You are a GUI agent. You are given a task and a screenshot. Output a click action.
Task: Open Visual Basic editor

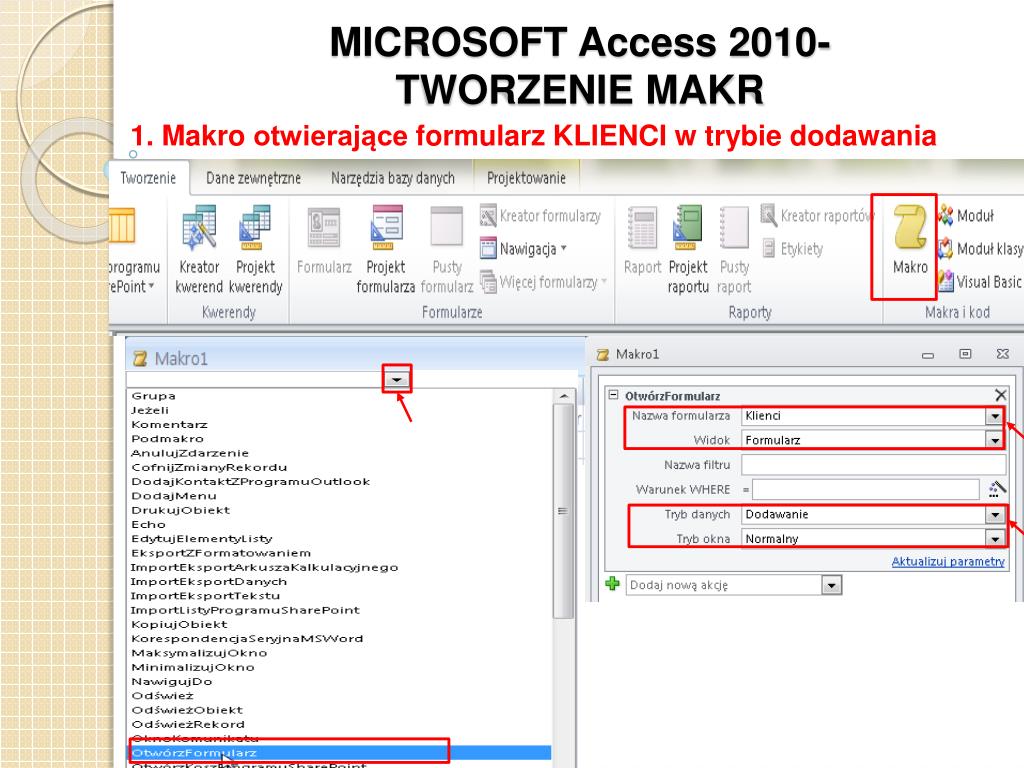click(x=980, y=281)
